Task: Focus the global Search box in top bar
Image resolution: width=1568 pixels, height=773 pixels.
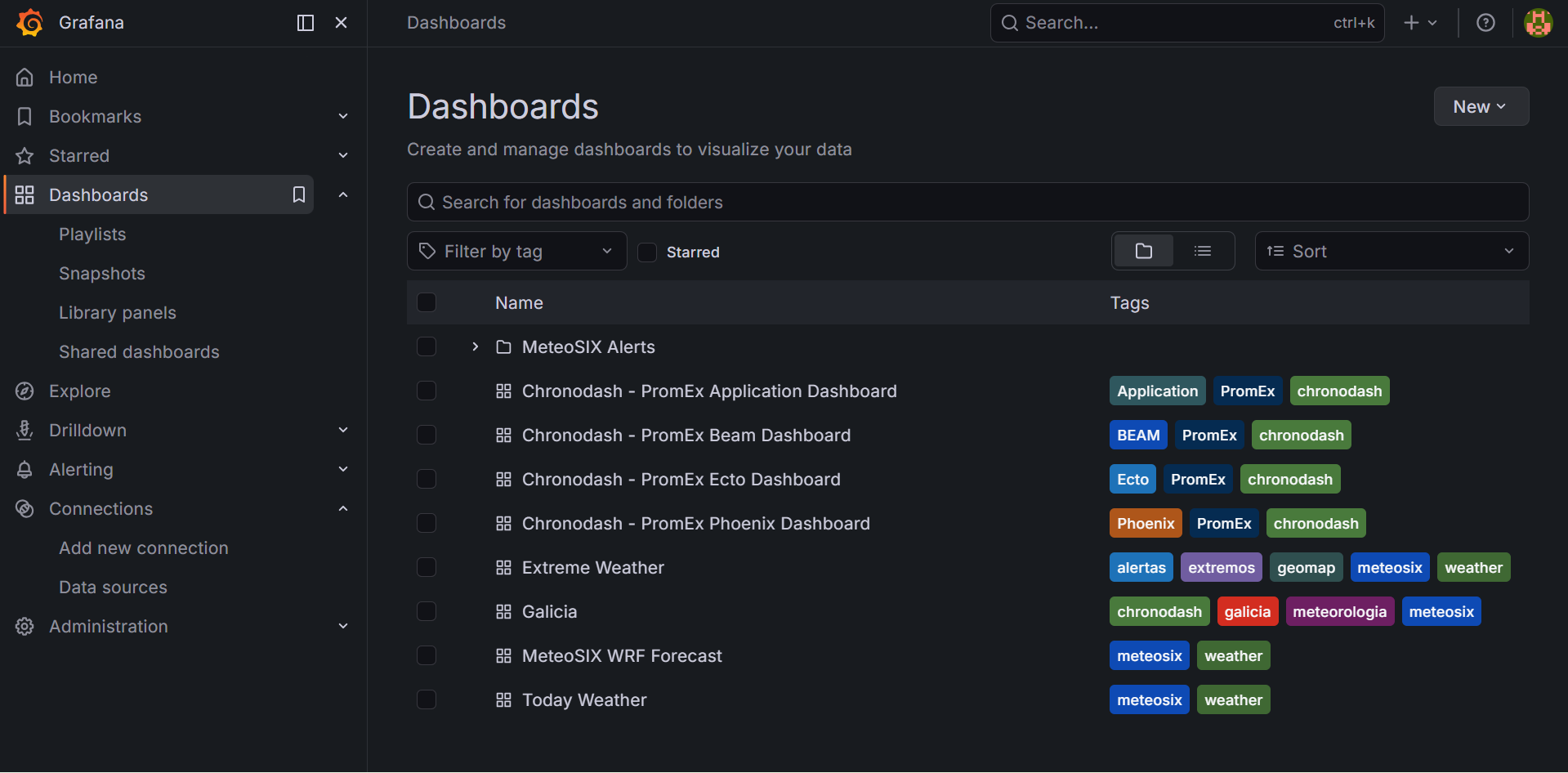Action: click(1187, 23)
